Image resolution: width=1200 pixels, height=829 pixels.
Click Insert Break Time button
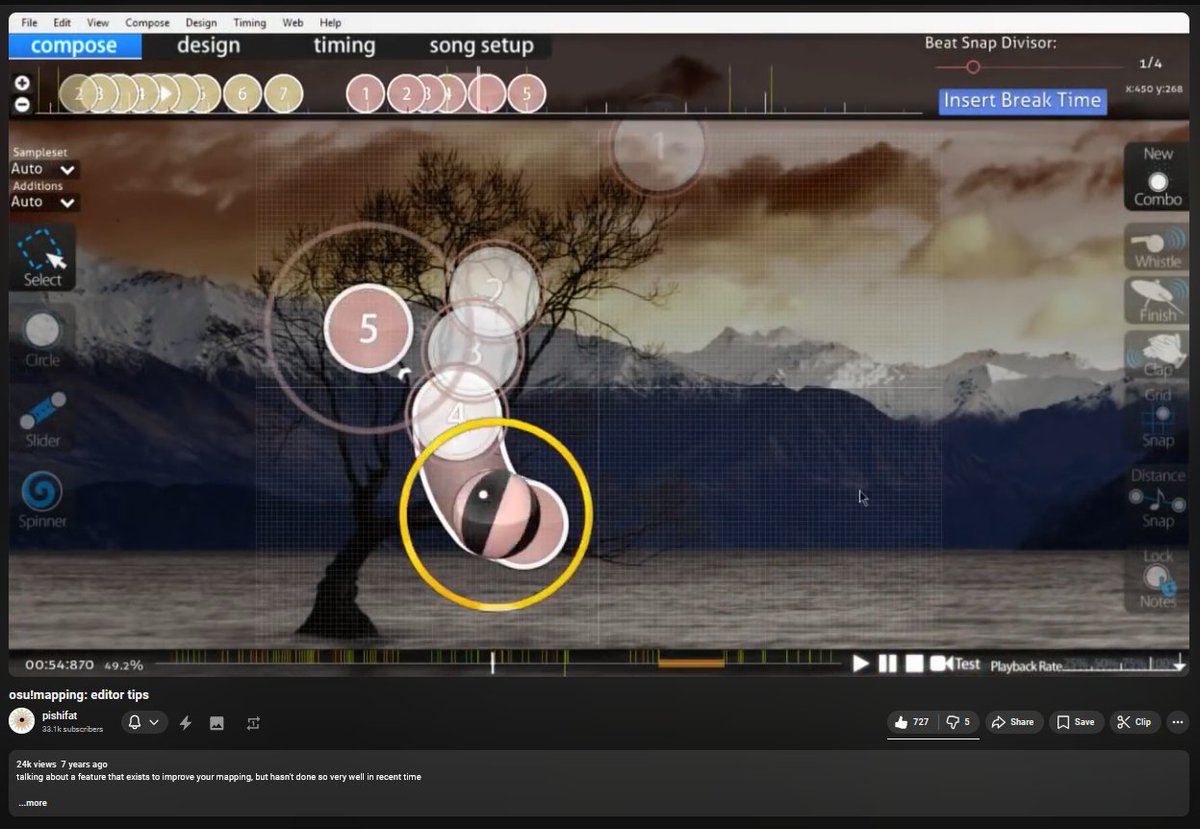click(1022, 100)
